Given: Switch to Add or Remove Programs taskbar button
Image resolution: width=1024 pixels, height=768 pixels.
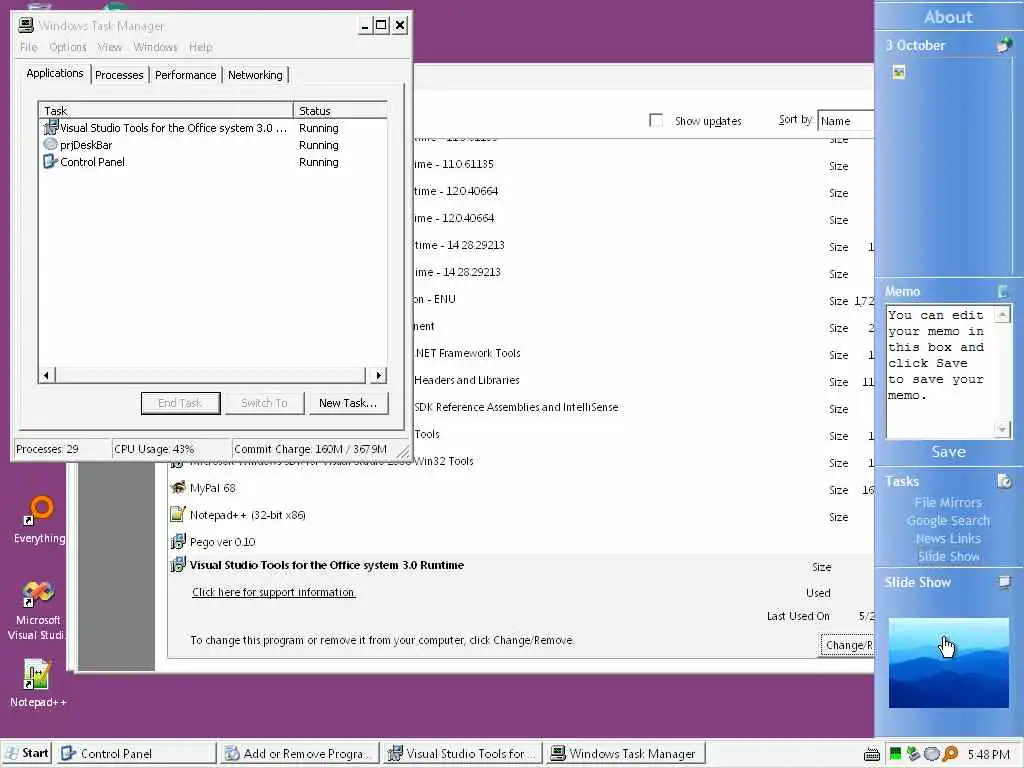Looking at the screenshot, I should pos(300,754).
